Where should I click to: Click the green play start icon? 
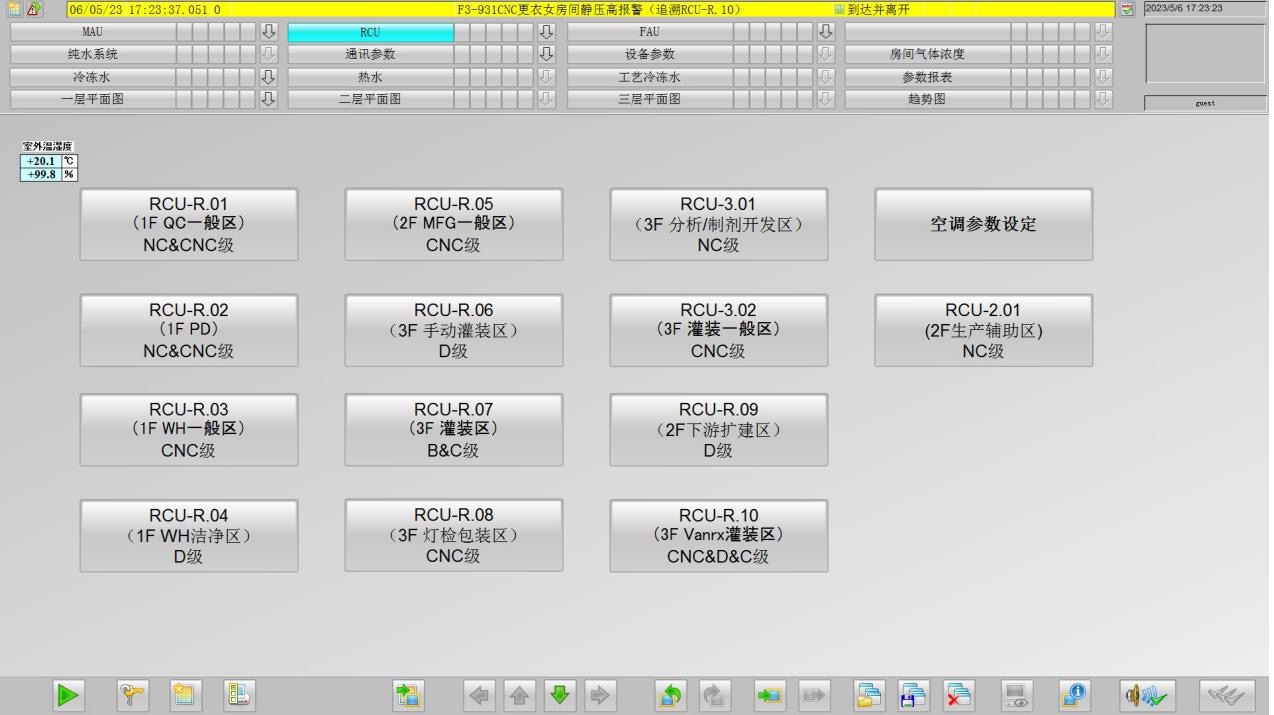pyautogui.click(x=68, y=695)
